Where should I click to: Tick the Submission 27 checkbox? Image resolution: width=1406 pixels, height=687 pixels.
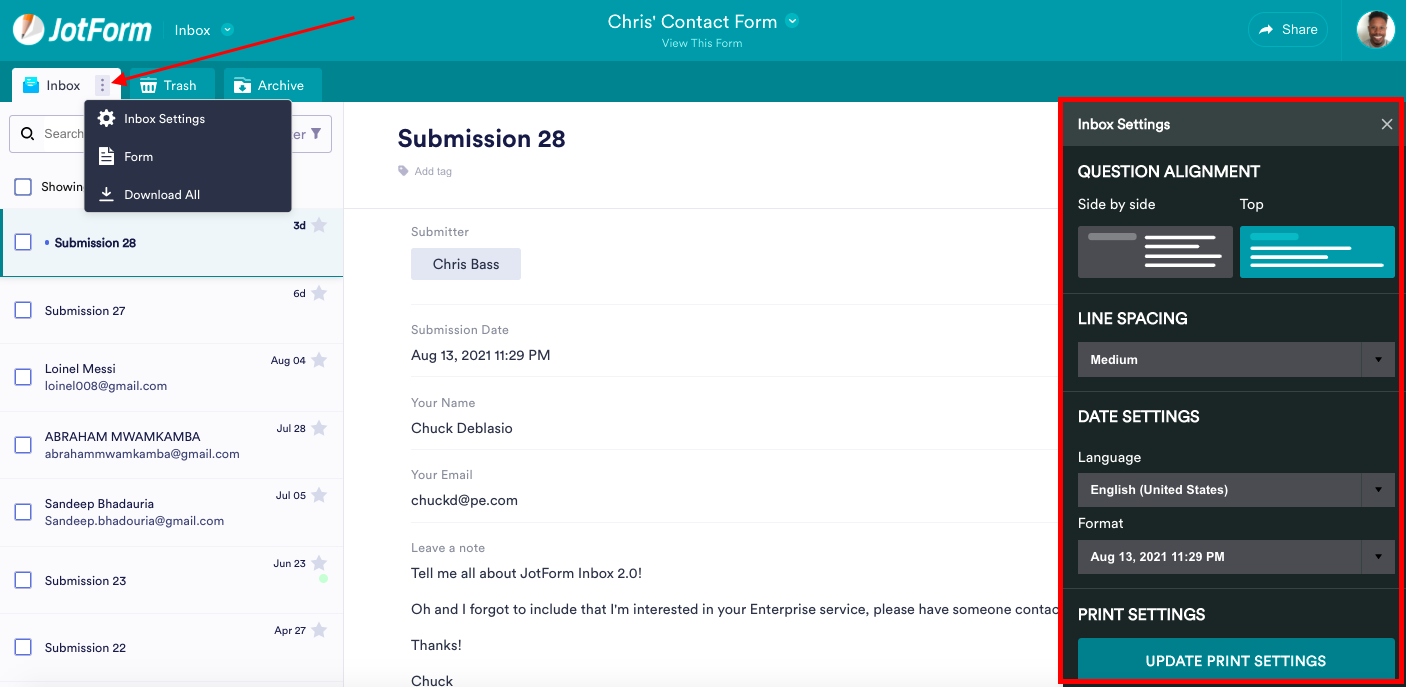[23, 310]
